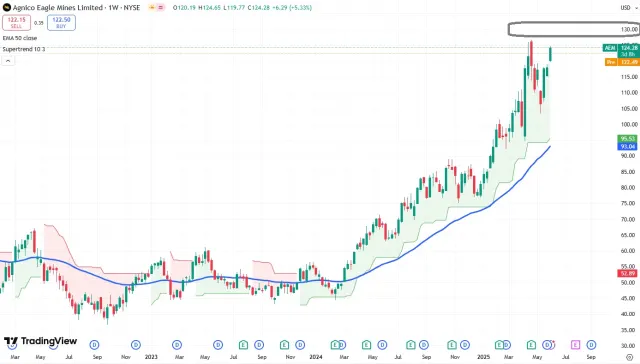Open the USD currency dropdown
The height and width of the screenshot is (364, 640).
click(x=629, y=7)
